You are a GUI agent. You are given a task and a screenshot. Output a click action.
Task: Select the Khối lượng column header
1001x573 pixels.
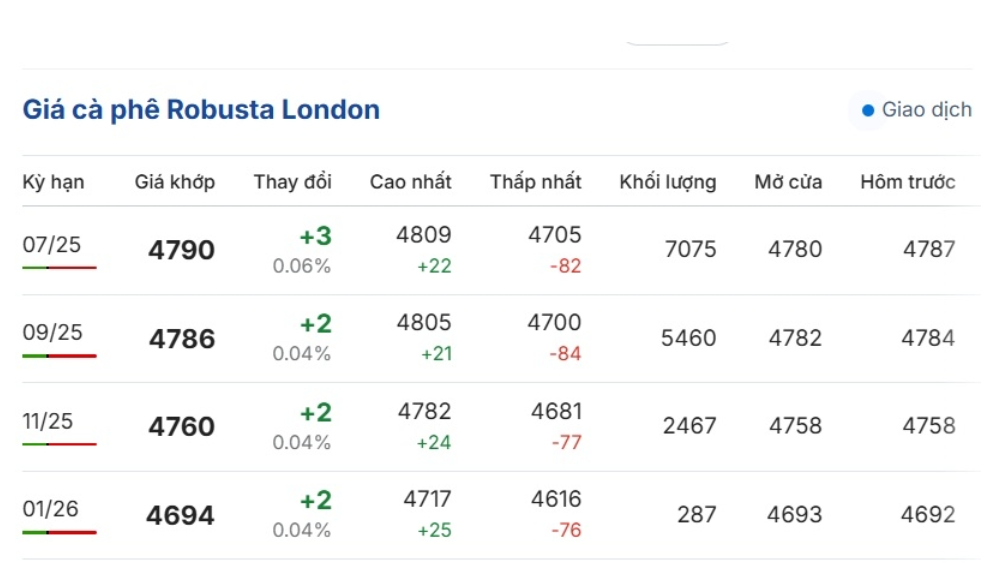[668, 182]
